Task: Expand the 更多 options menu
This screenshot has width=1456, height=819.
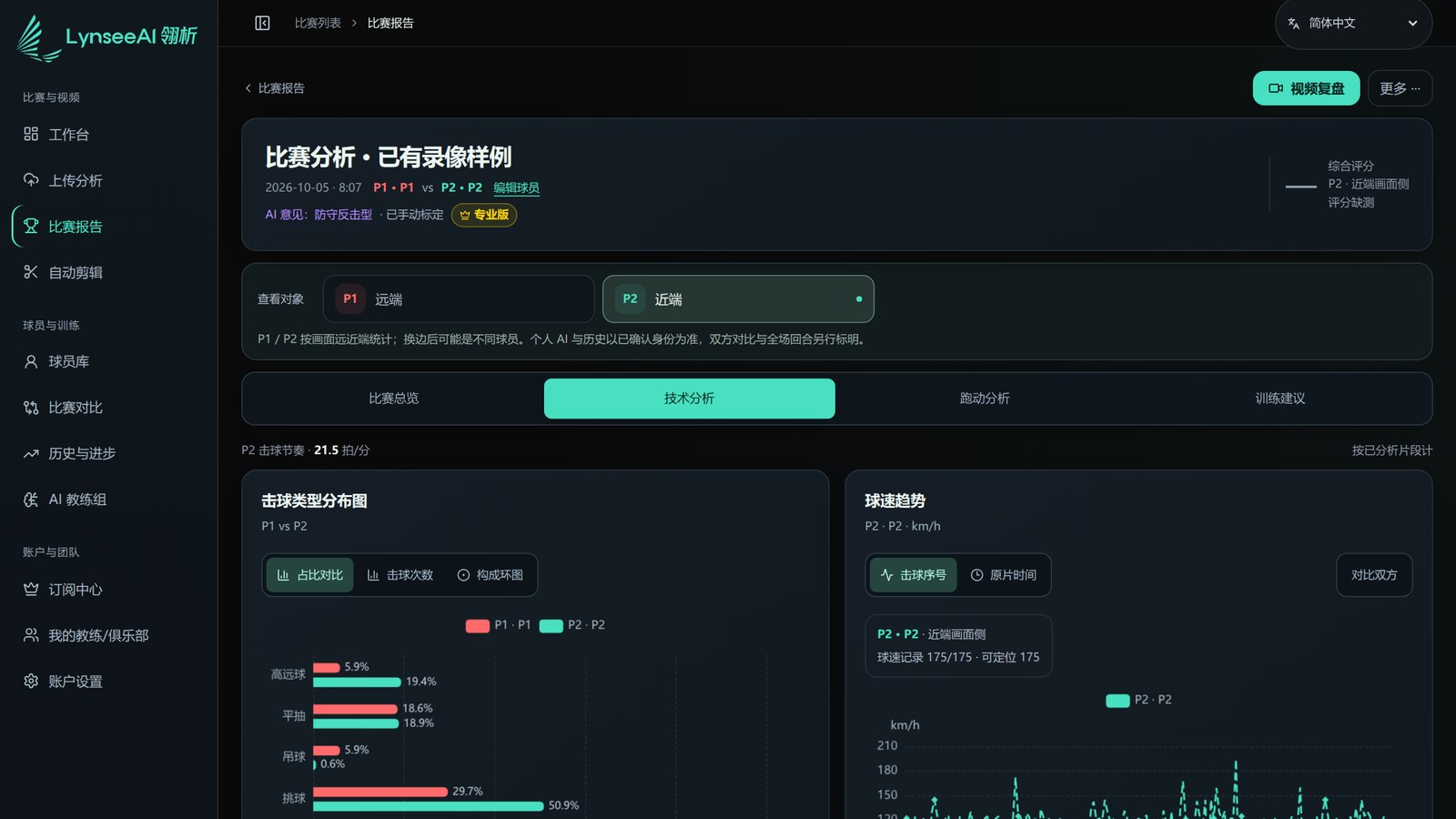Action: point(1400,88)
